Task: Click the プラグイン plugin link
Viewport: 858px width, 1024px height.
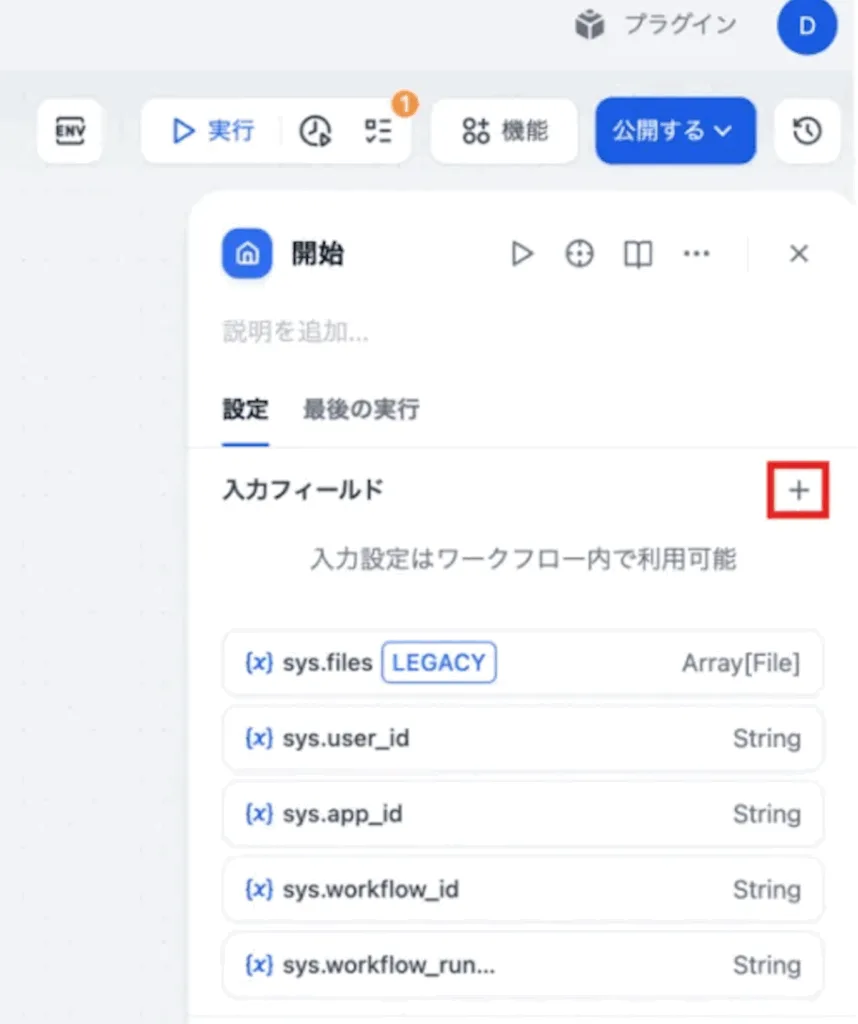Action: (657, 26)
